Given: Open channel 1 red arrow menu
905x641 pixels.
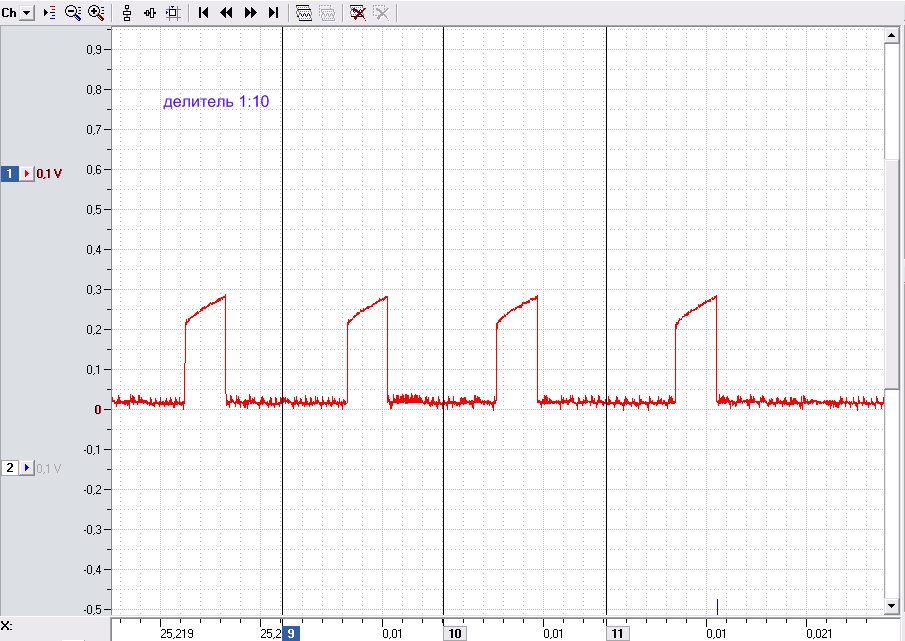Looking at the screenshot, I should click(27, 173).
